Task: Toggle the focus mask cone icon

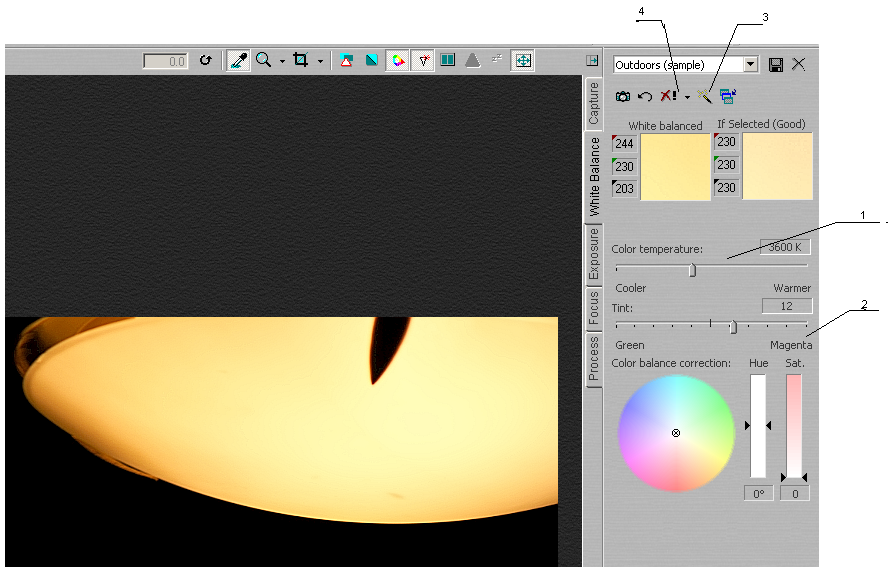Action: tap(422, 60)
